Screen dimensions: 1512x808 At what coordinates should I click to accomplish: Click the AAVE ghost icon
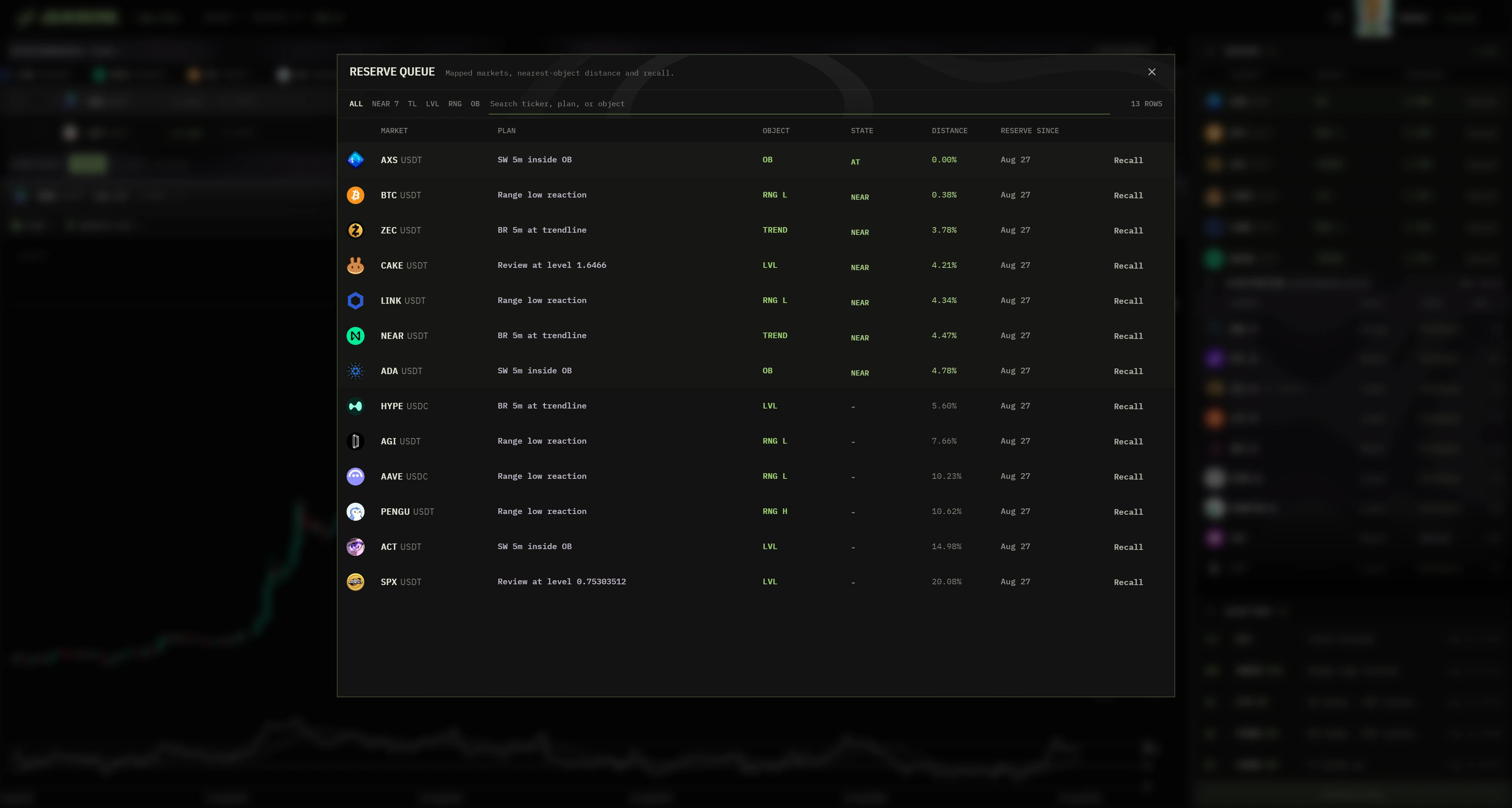(x=355, y=477)
